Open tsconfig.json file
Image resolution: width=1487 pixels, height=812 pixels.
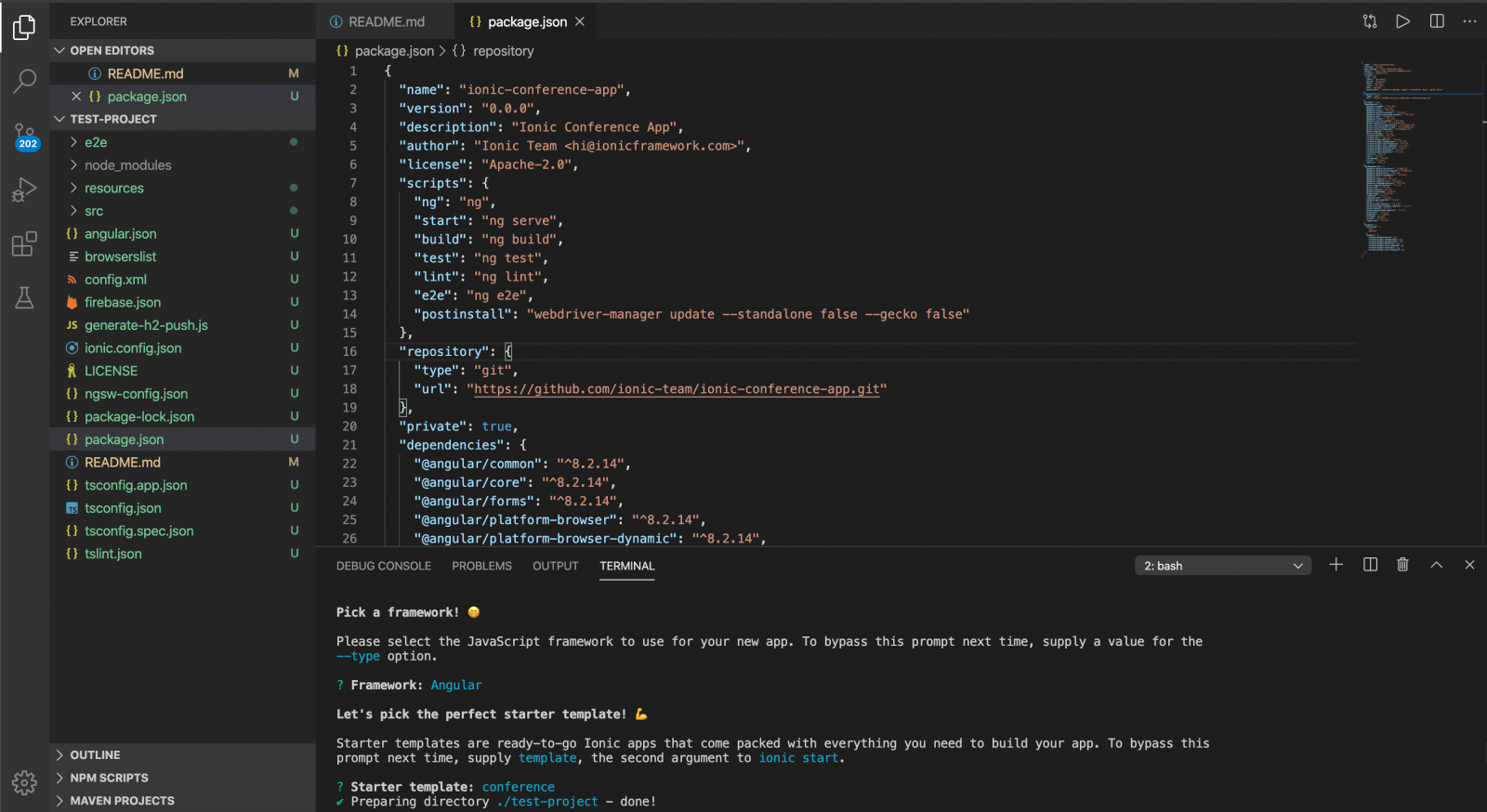[182, 508]
